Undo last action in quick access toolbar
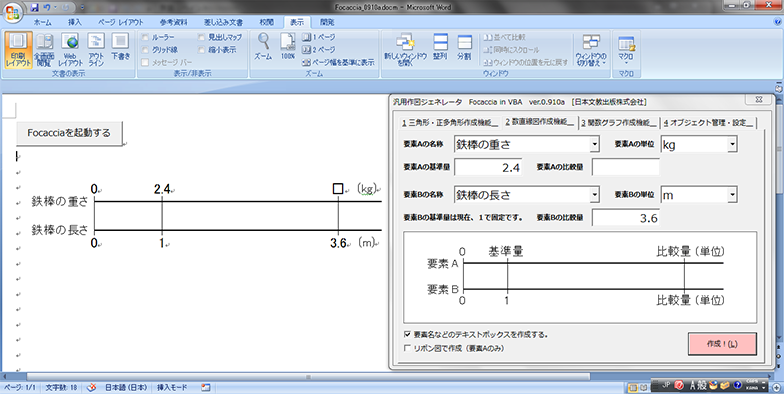 coord(47,8)
